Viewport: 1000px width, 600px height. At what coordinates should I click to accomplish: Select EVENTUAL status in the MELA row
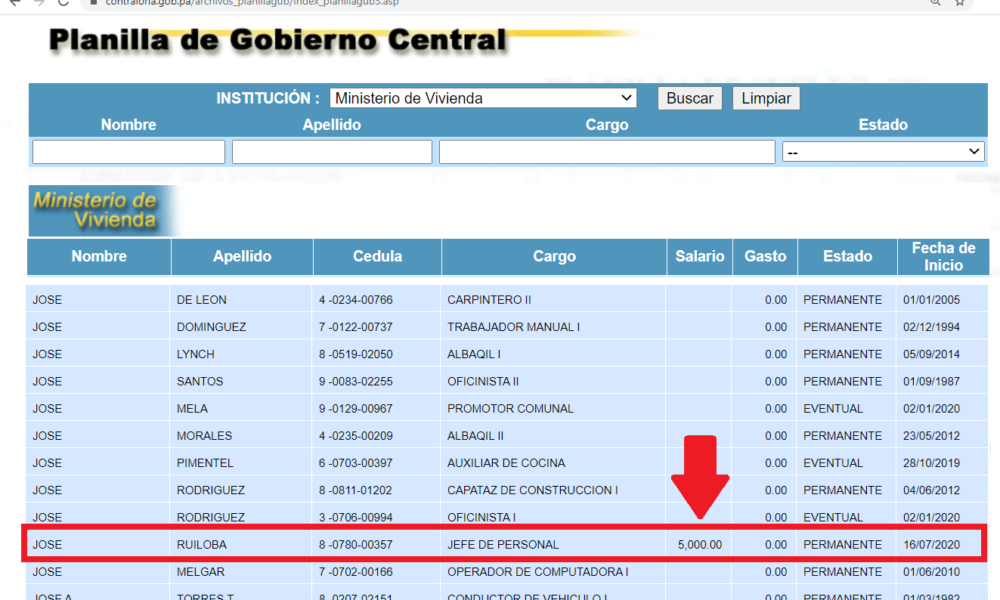(833, 409)
